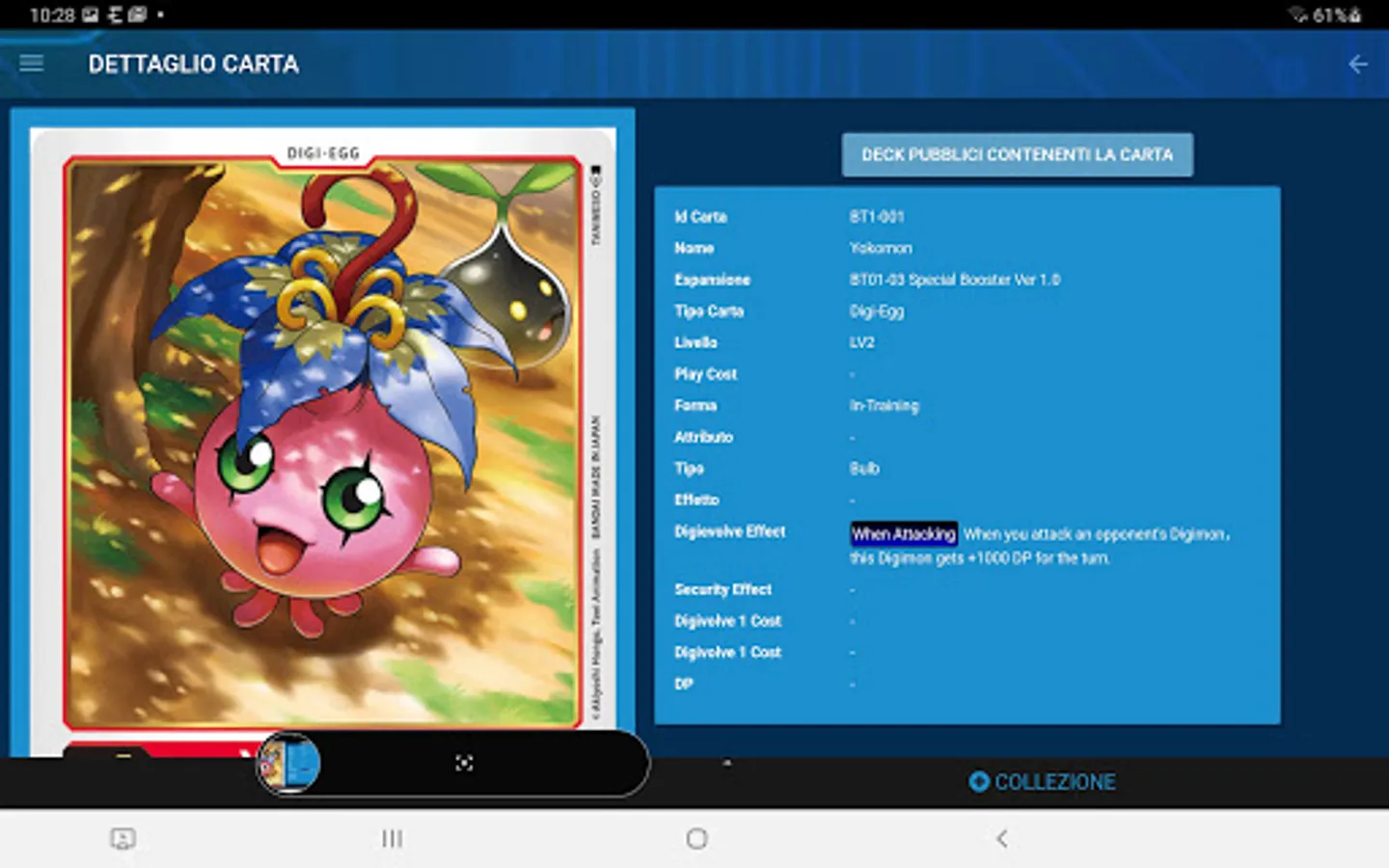Click the 'Play Cost' label

[x=705, y=374]
